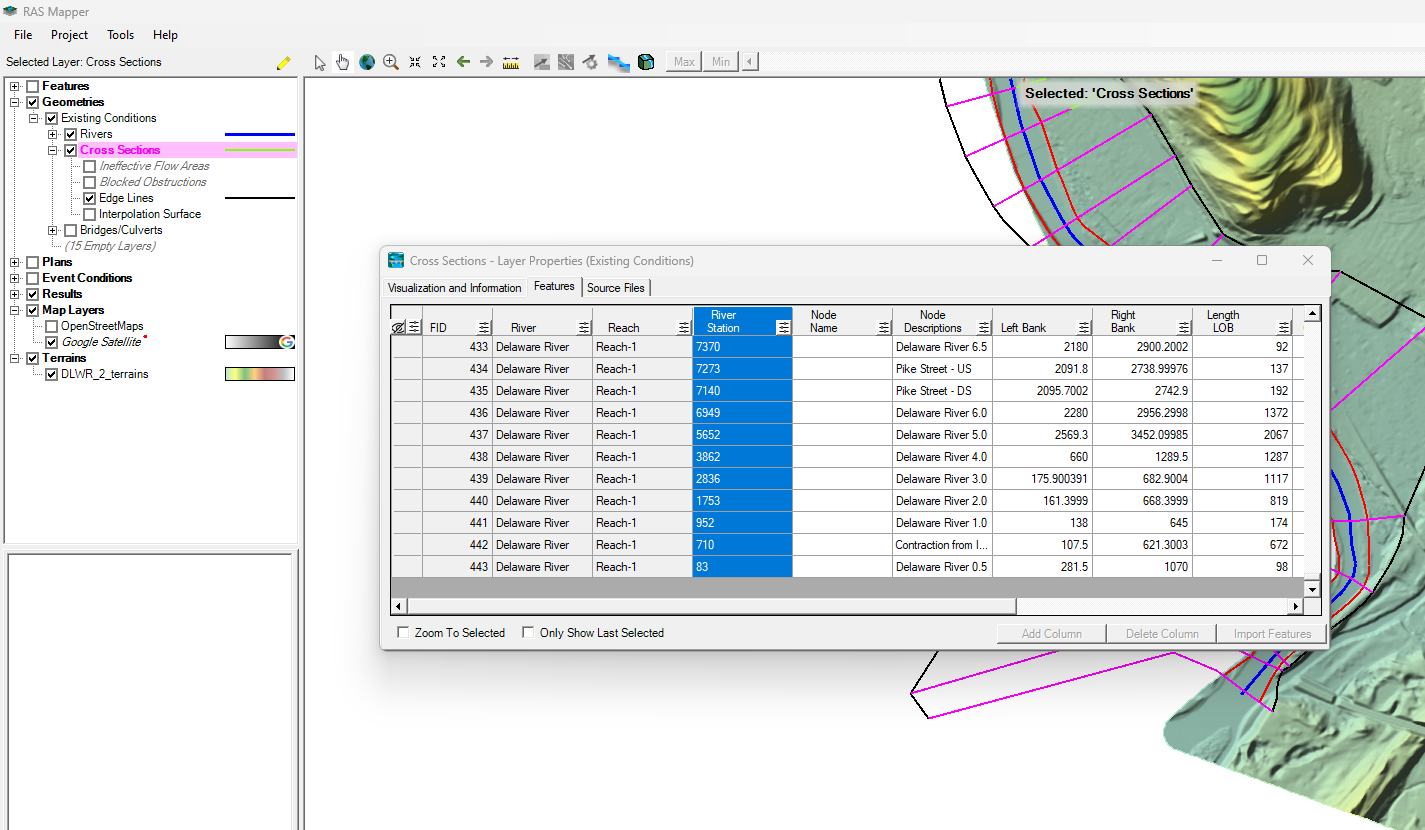The image size is (1425, 830).
Task: Uncheck the Edge Lines layer
Action: point(90,198)
